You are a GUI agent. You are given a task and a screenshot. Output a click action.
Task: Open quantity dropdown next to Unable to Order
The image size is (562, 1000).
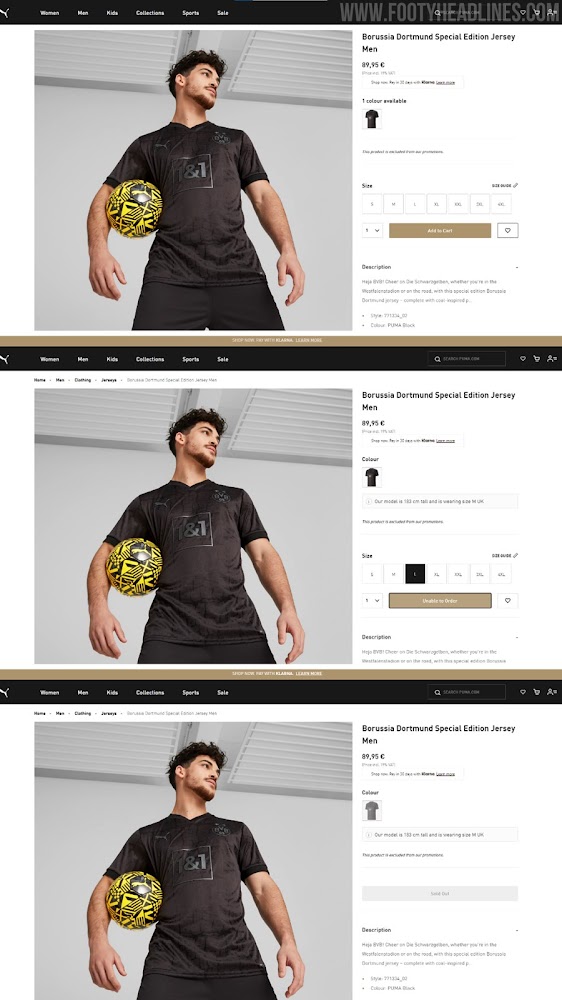[x=373, y=601]
